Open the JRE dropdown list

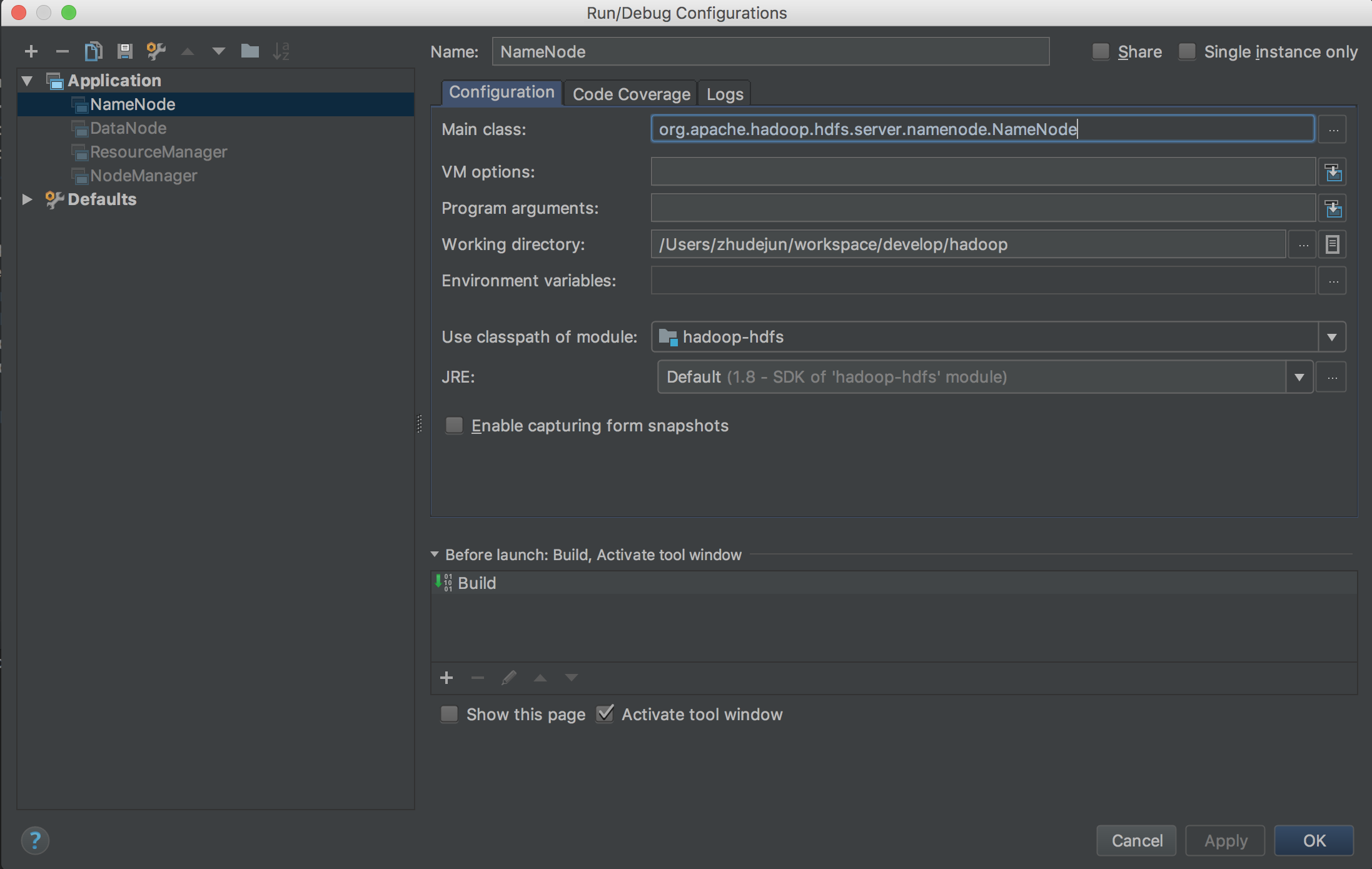(x=1299, y=377)
